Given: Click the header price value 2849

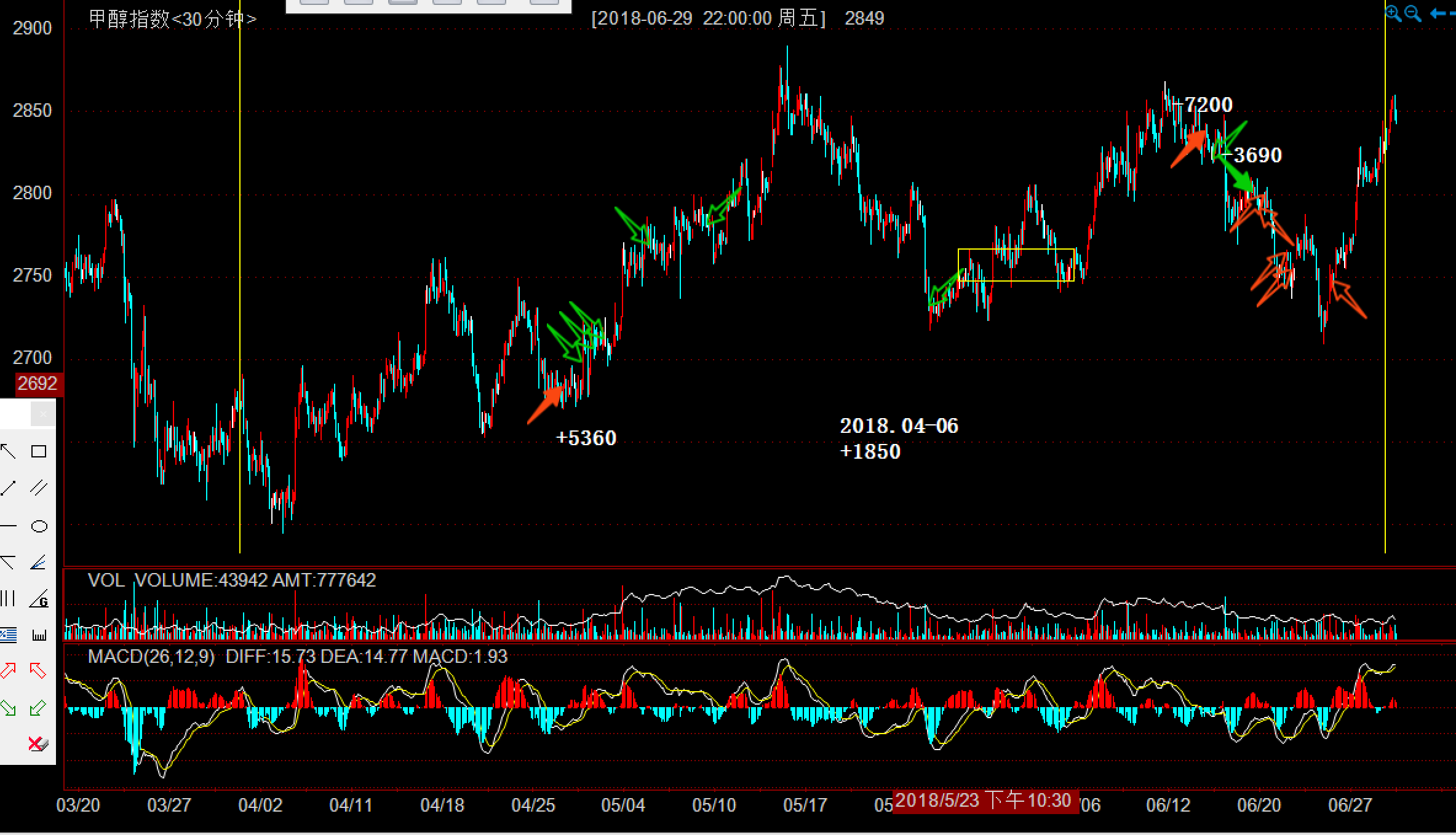Looking at the screenshot, I should coord(864,18).
